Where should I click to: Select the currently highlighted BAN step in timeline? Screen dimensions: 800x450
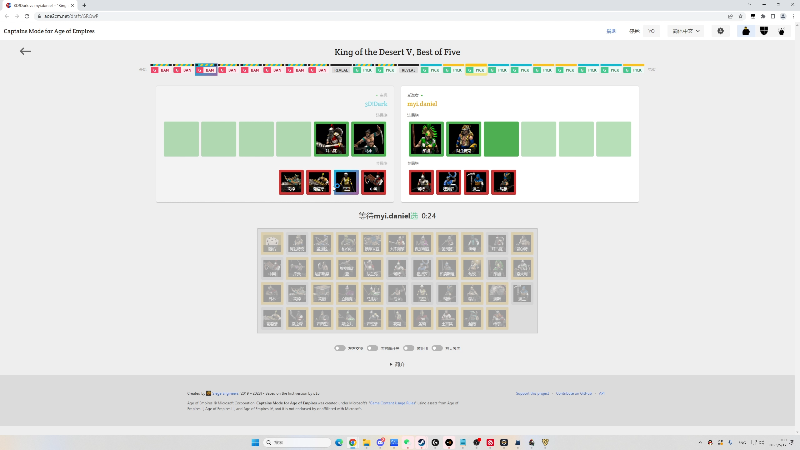(206, 69)
